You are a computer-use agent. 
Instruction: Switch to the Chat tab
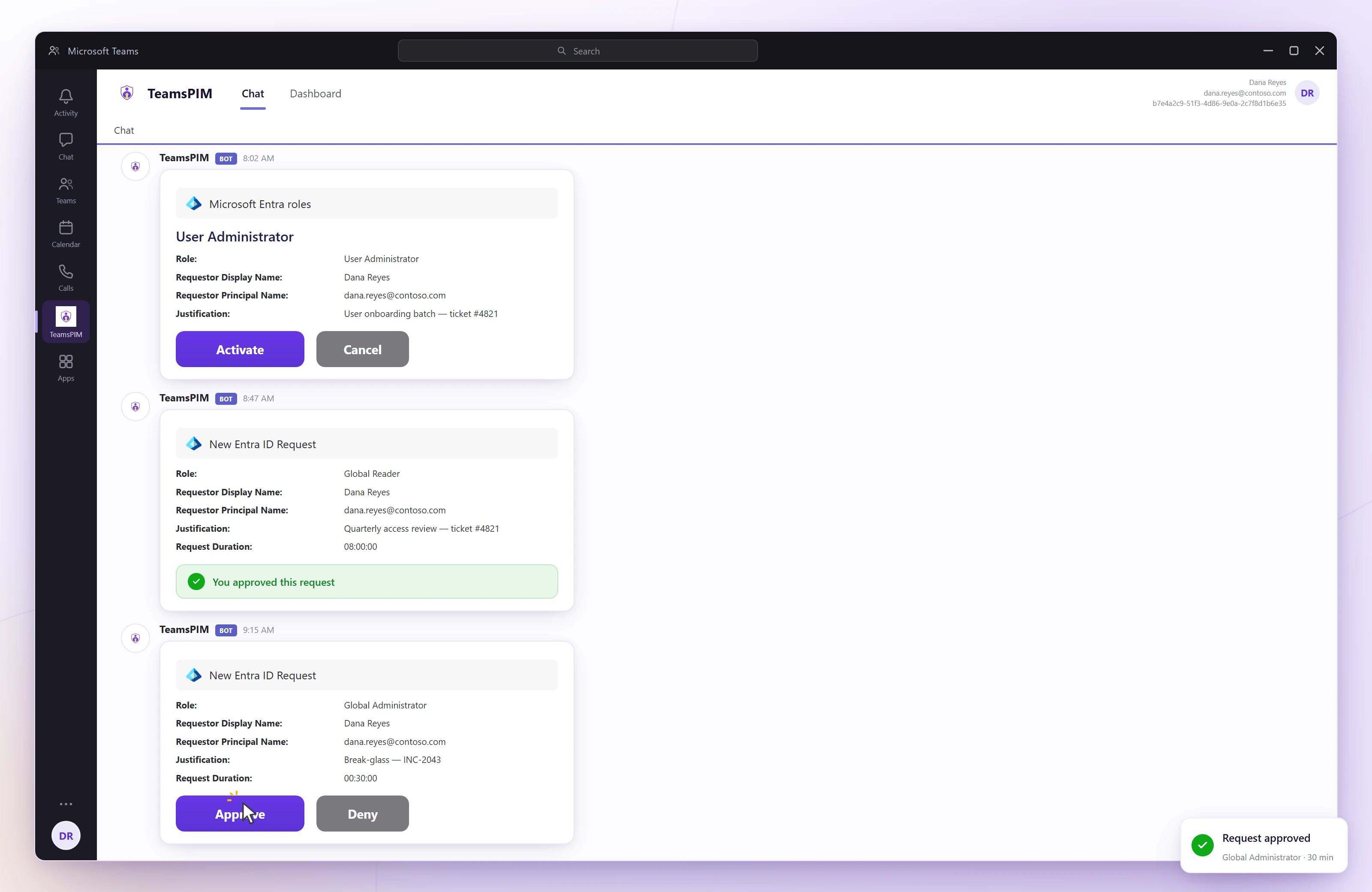[253, 93]
